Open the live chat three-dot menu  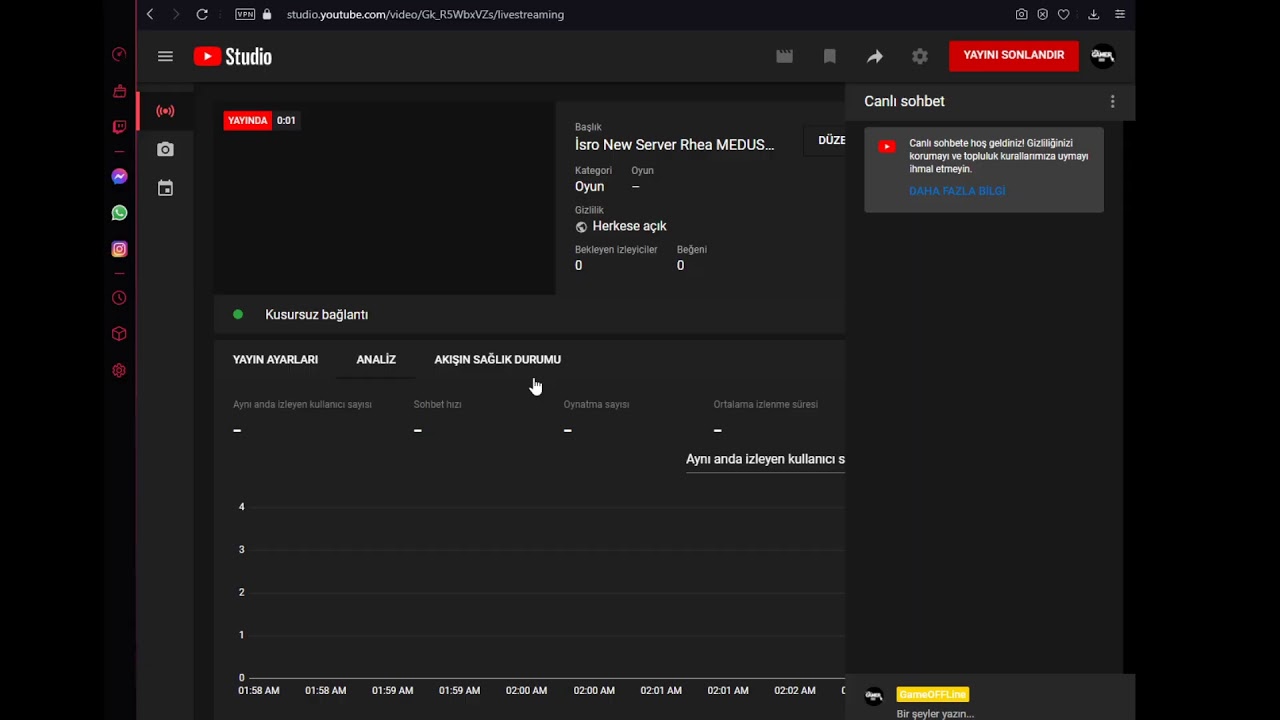[x=1112, y=101]
